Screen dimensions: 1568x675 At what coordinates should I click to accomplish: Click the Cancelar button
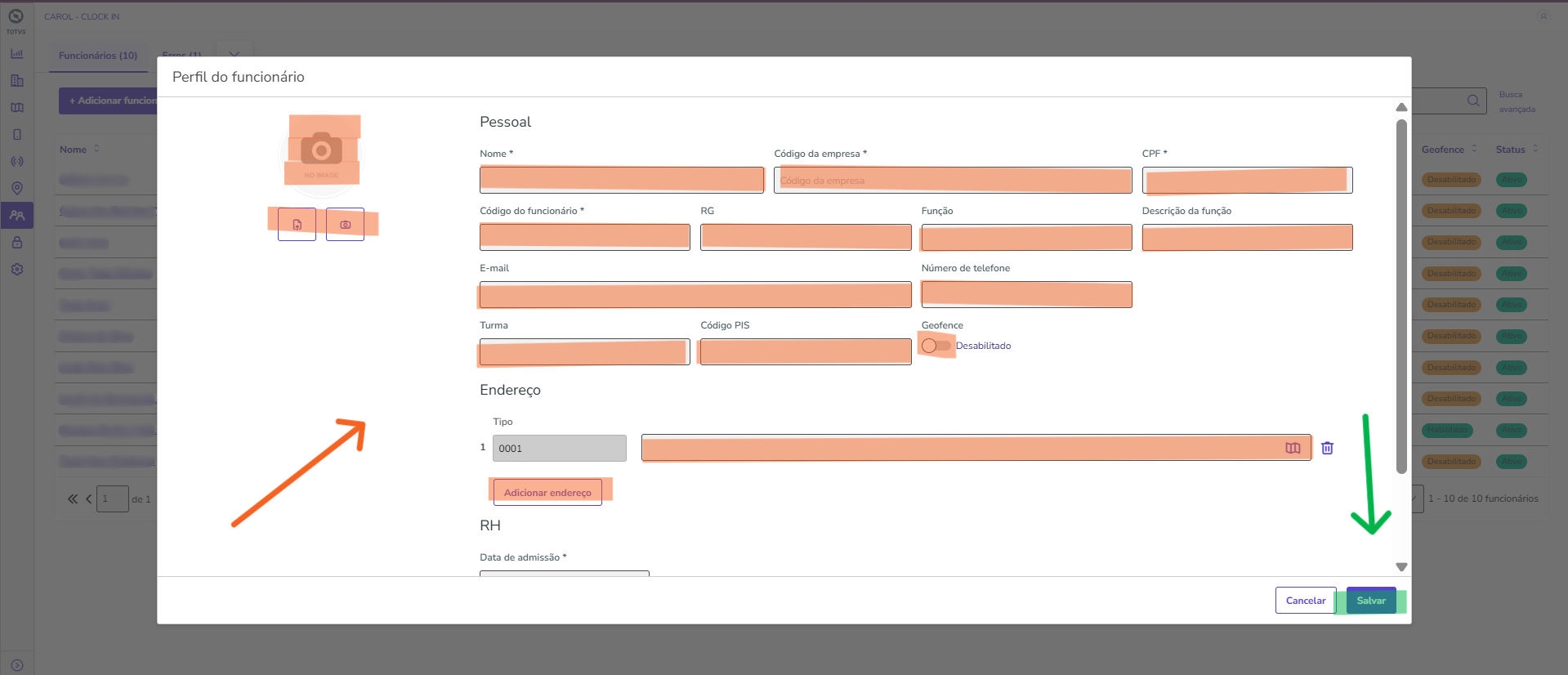(x=1305, y=601)
